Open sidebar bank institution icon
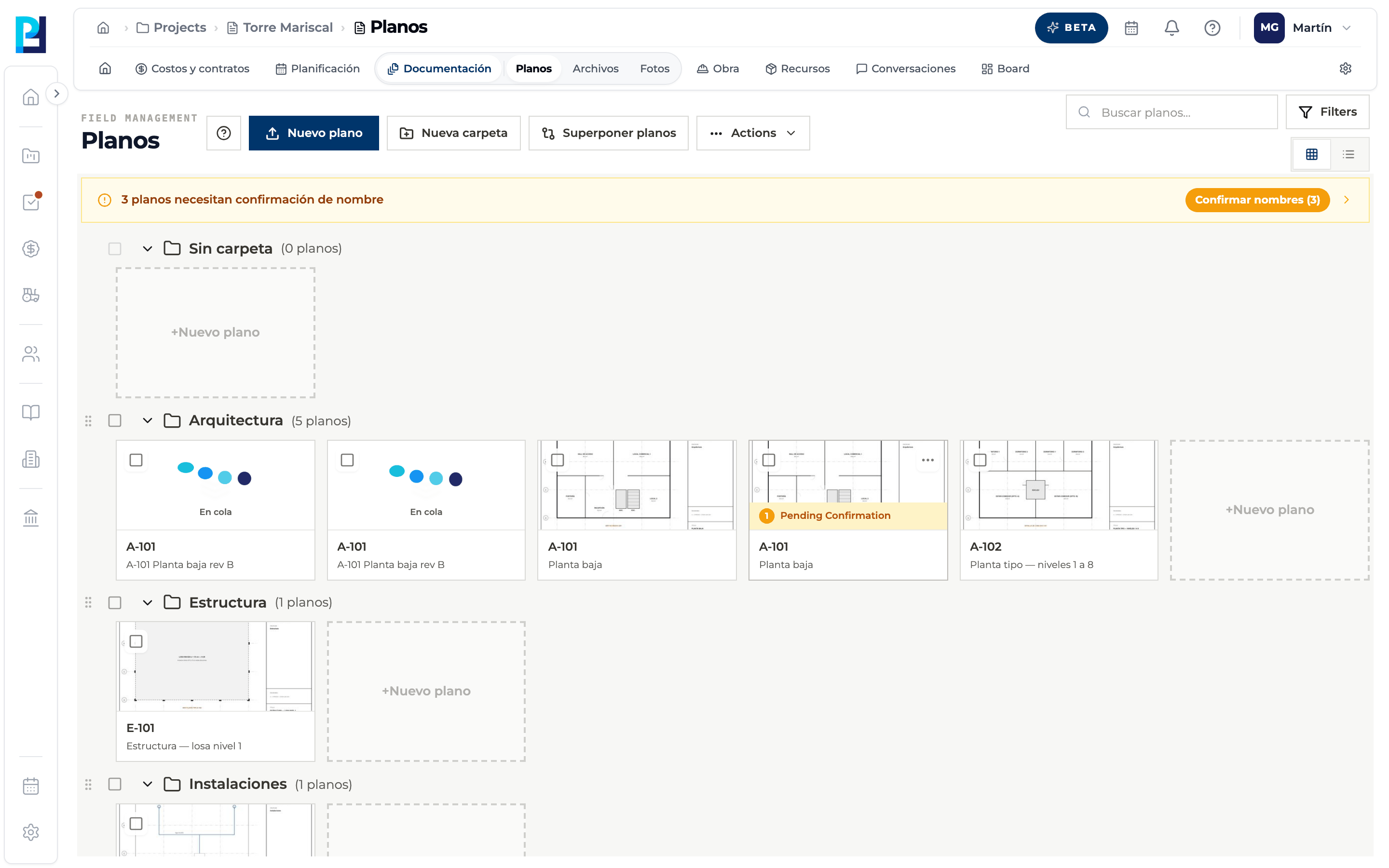Screen dimensions: 1389x868 click(31, 518)
